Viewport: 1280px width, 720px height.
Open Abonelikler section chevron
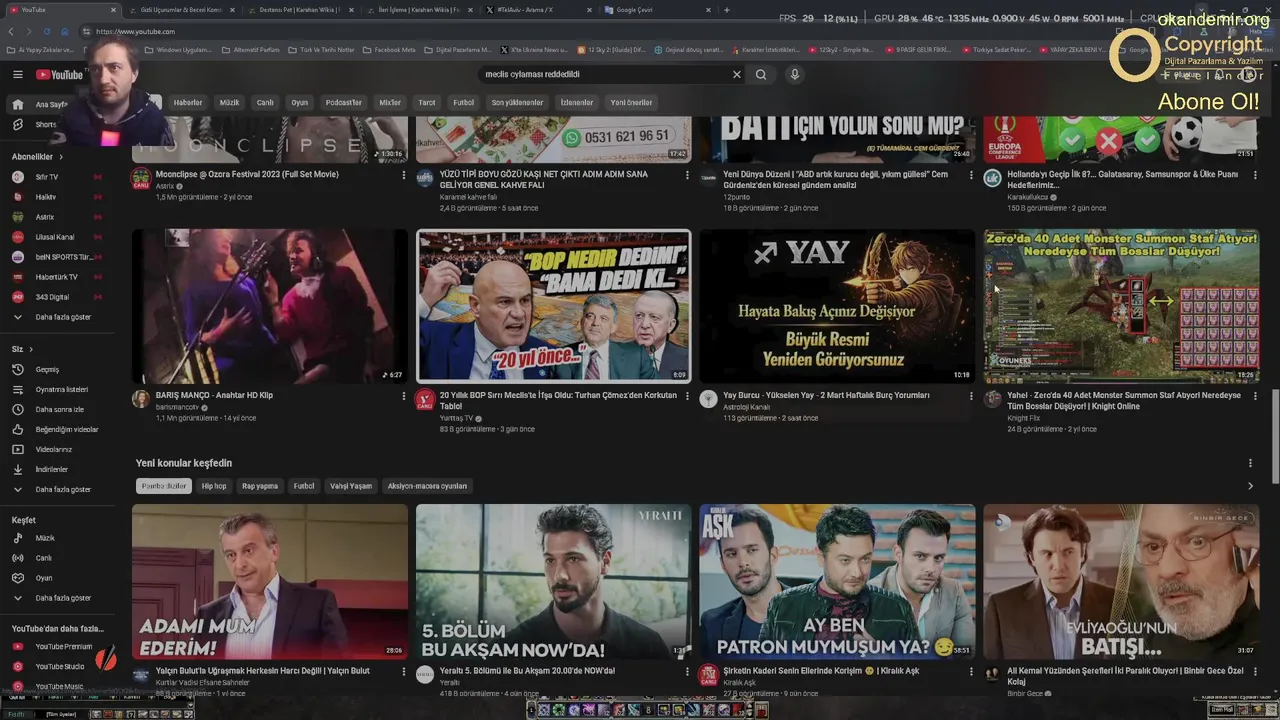coord(60,157)
